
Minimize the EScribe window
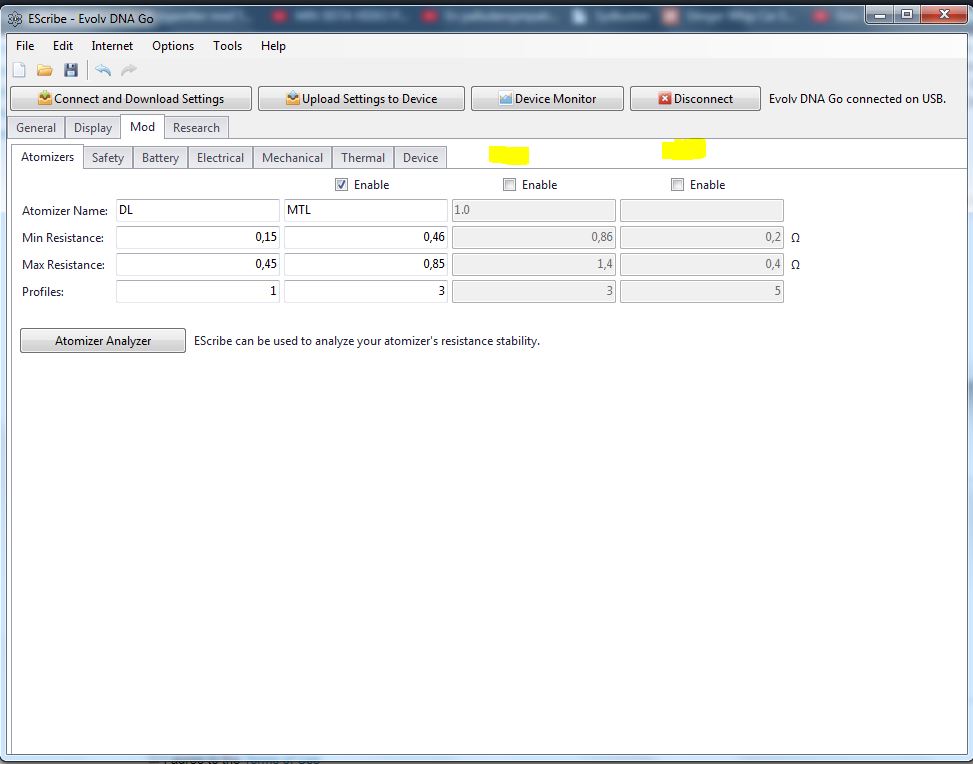[x=879, y=14]
